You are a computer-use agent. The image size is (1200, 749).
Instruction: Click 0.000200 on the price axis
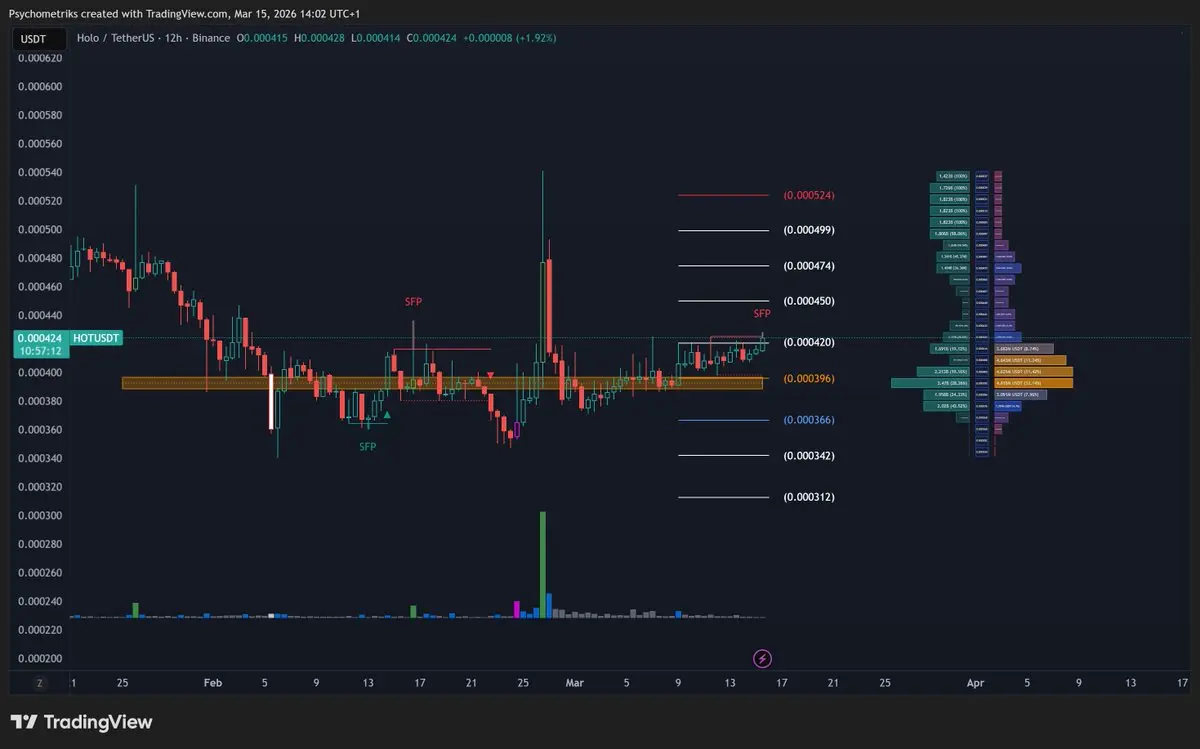pyautogui.click(x=40, y=659)
